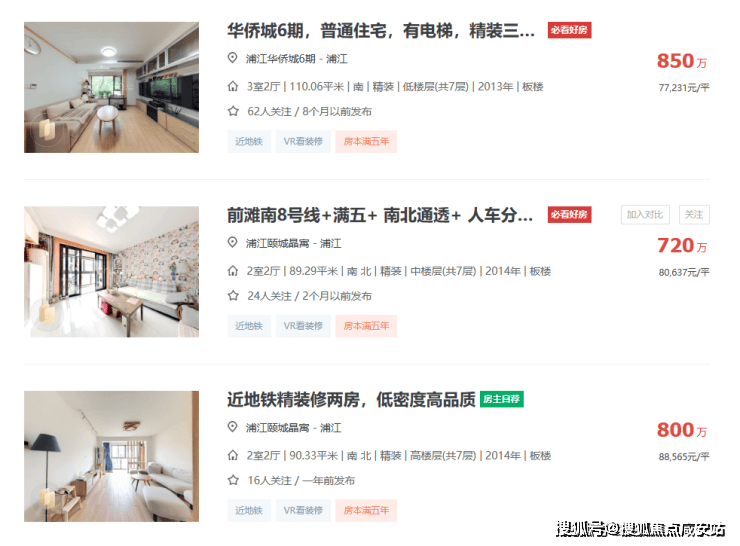The image size is (740, 546).
Task: Click star icon next to 62人关注
Action: click(233, 111)
